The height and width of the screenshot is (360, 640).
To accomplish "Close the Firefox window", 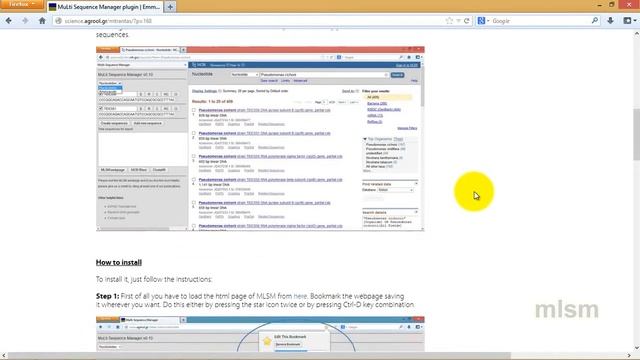I will (629, 5).
